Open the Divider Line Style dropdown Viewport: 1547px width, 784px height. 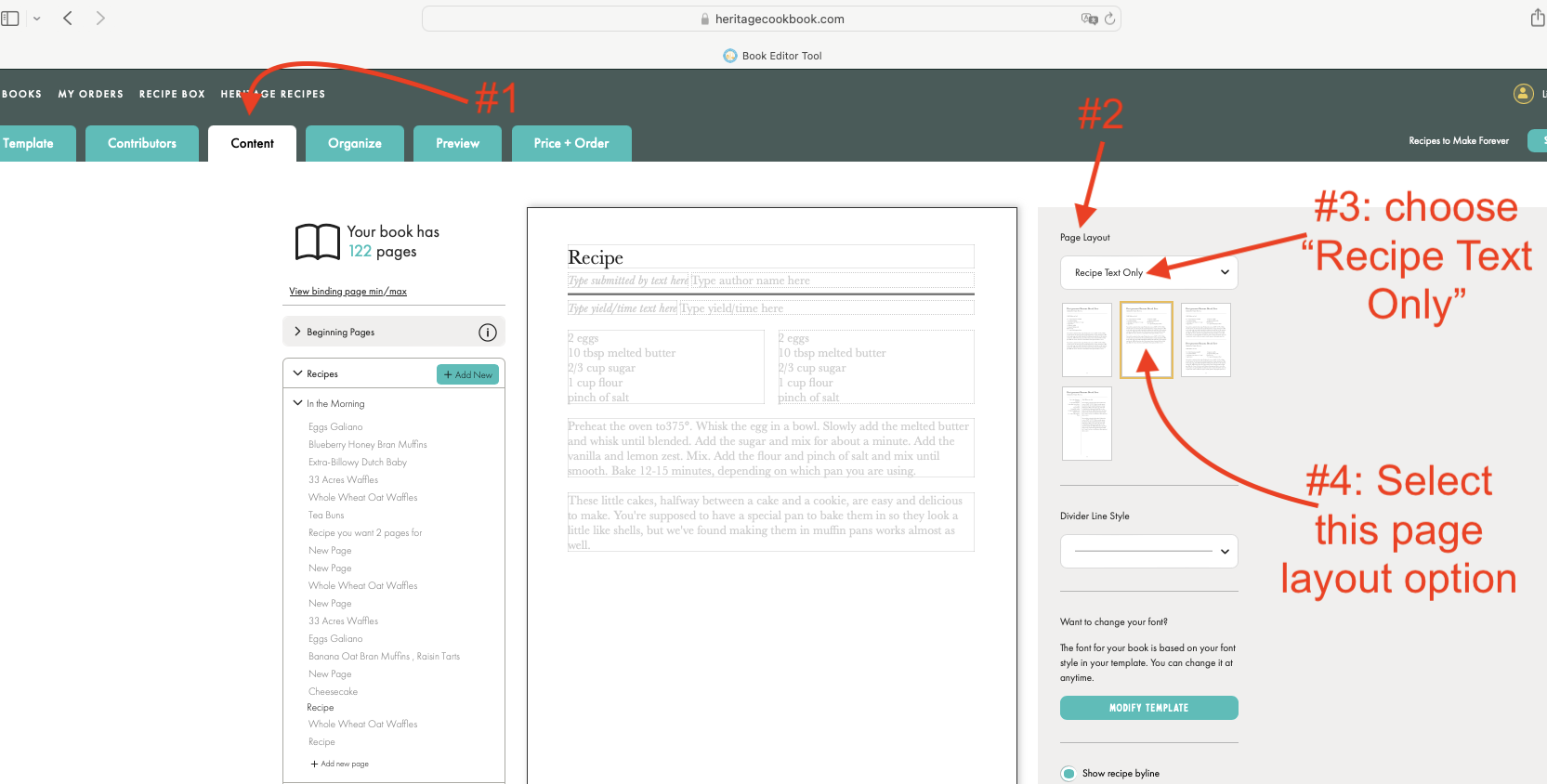[x=1148, y=551]
